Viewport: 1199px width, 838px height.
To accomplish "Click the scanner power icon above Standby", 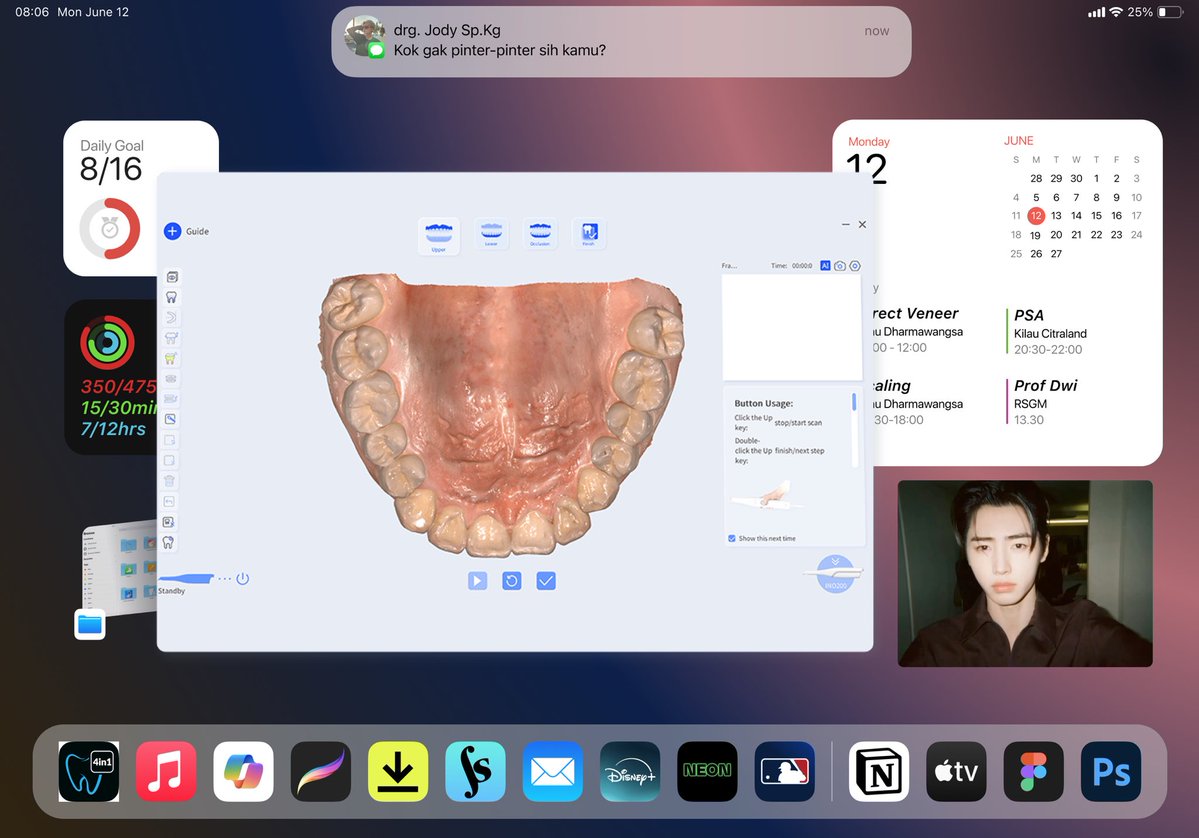I will (x=242, y=578).
